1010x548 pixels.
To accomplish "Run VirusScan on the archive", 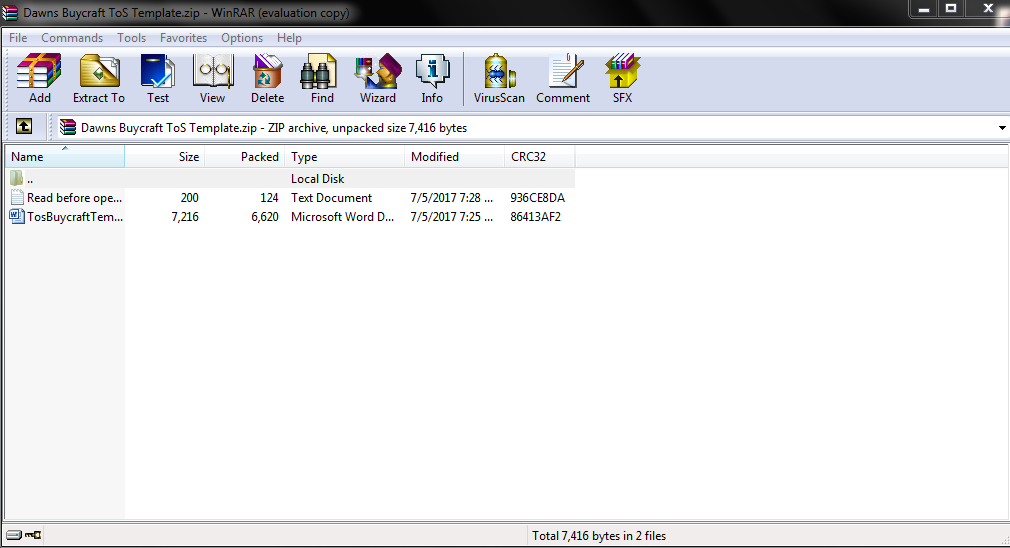I will click(499, 79).
